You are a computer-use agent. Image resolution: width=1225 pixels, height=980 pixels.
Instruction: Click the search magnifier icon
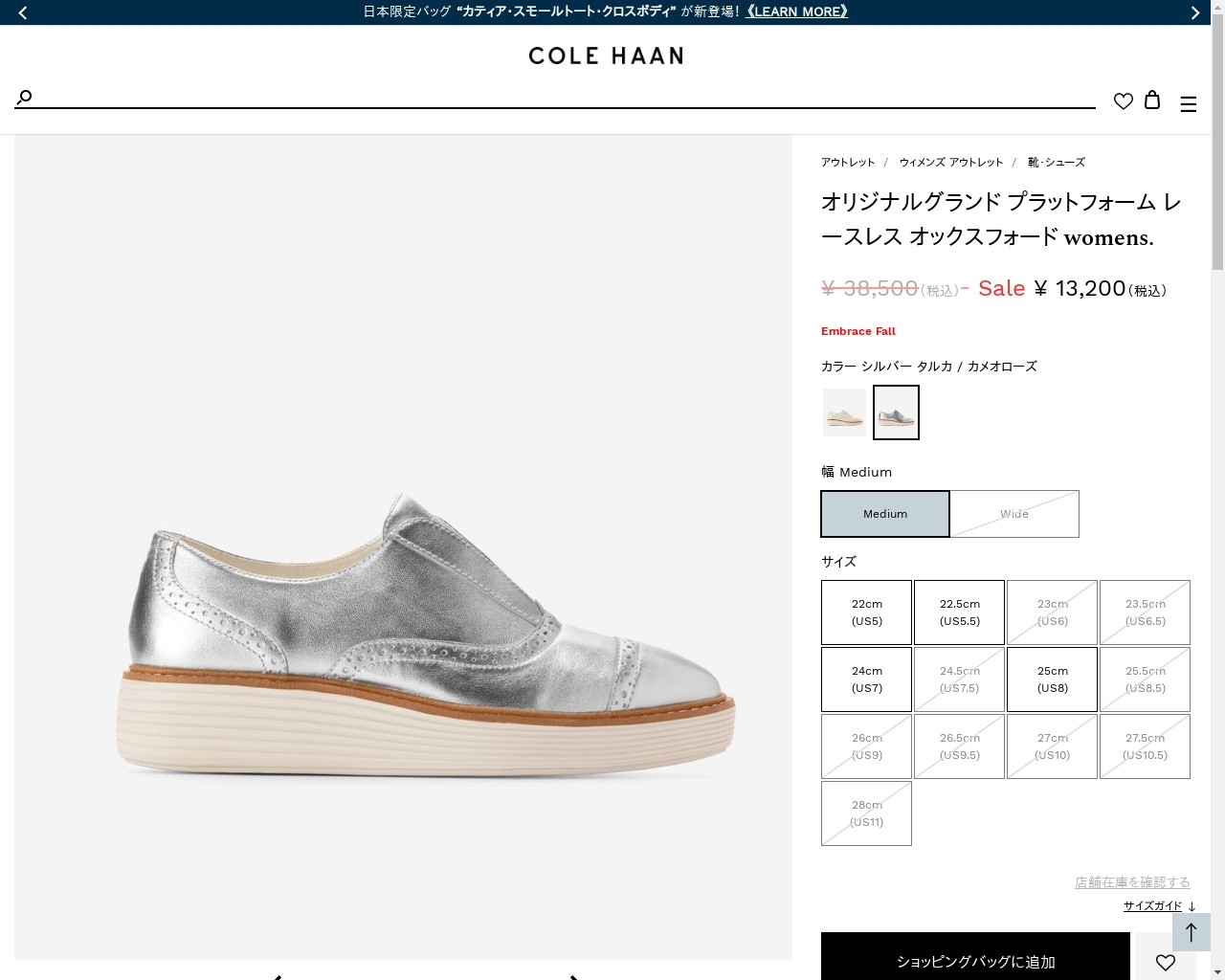[25, 97]
